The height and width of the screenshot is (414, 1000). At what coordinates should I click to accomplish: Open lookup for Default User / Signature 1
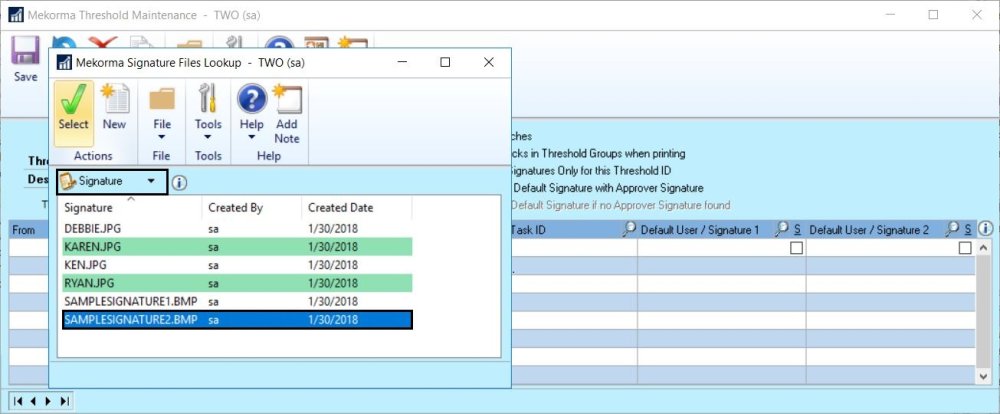(x=783, y=230)
